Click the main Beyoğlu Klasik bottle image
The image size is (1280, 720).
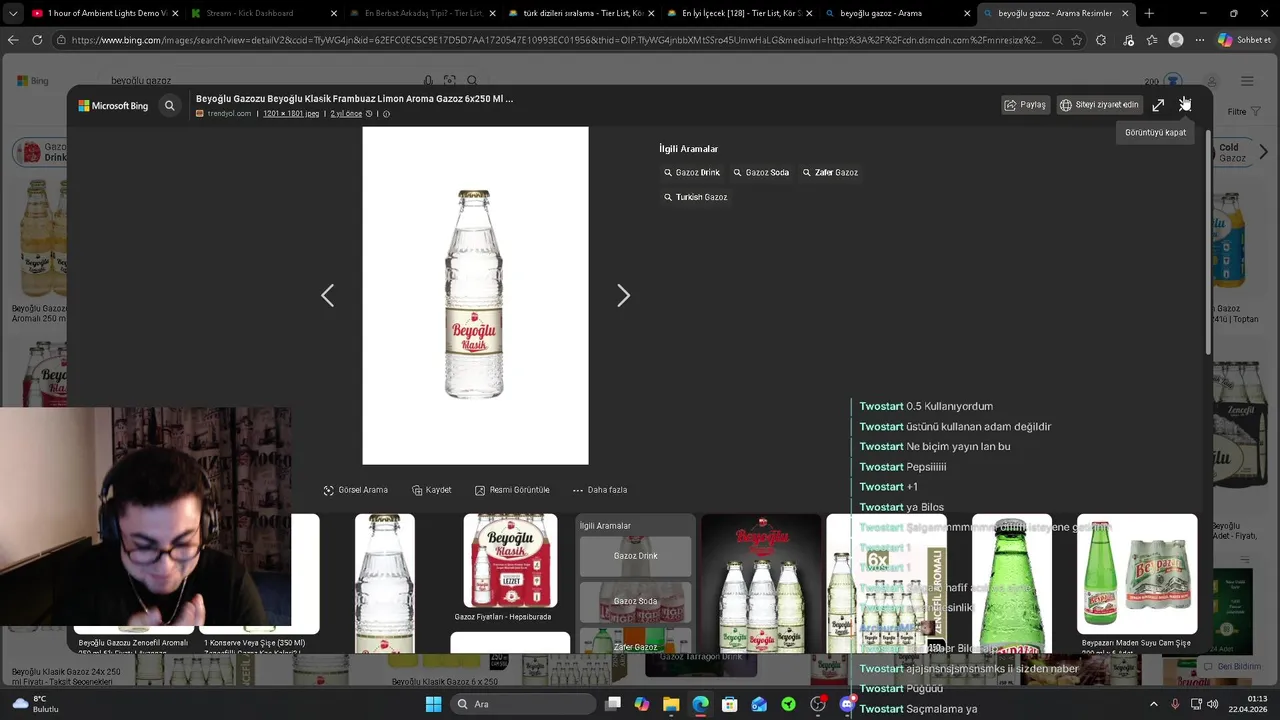475,295
